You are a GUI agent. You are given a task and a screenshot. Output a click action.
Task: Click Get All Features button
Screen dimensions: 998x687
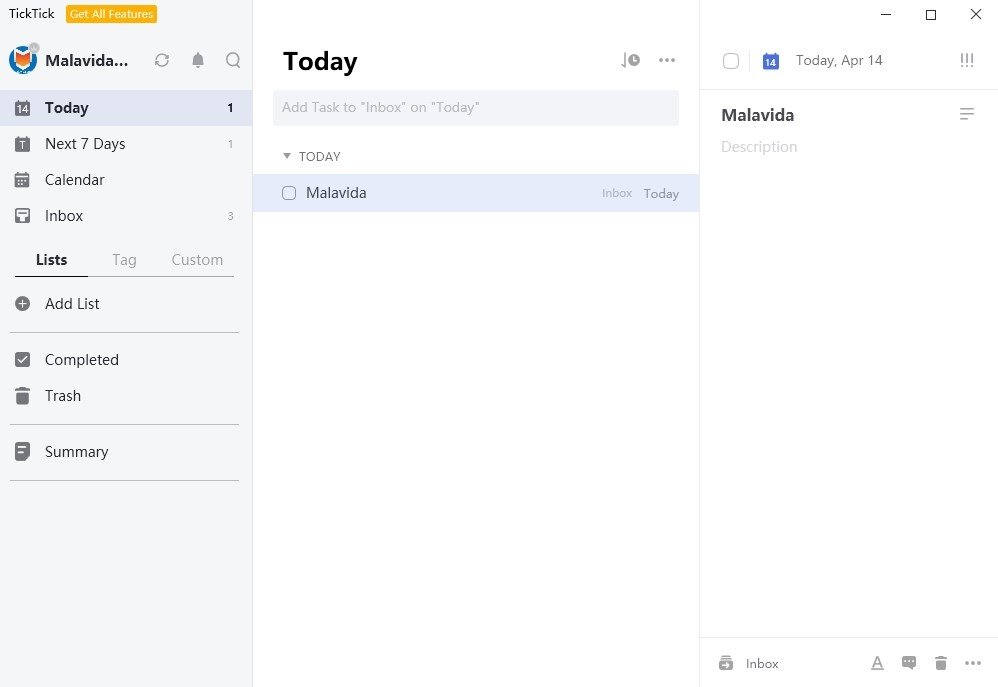[111, 14]
